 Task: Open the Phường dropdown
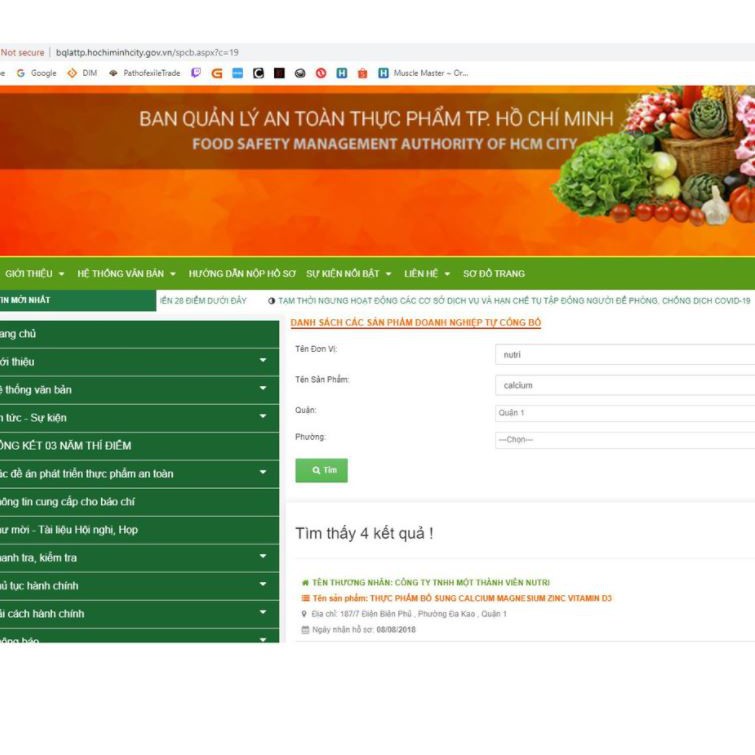pyautogui.click(x=624, y=440)
